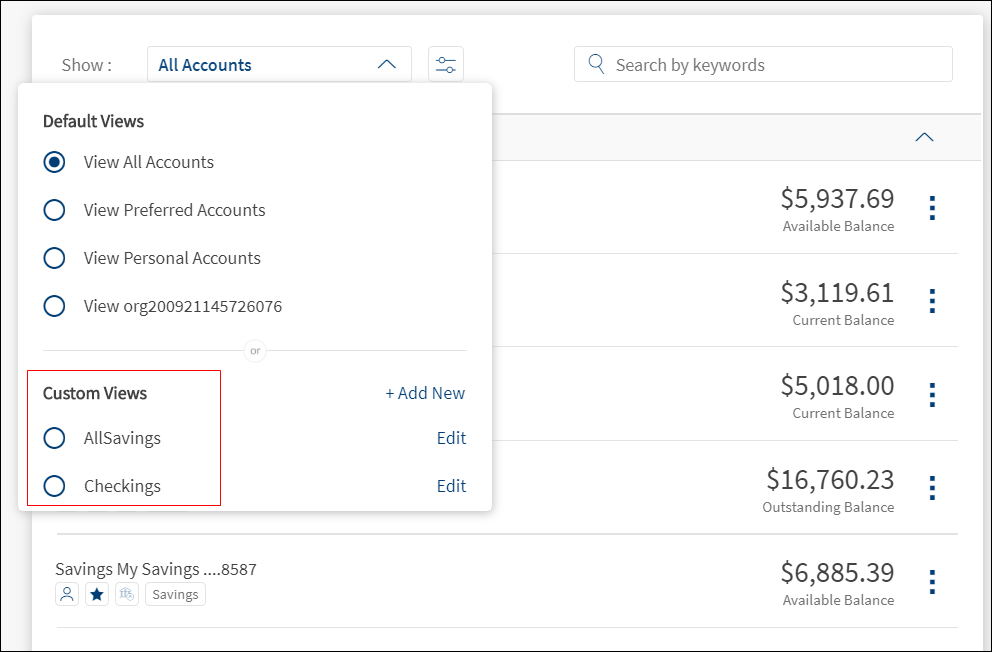Click the person icon under My Savings
992x652 pixels.
click(67, 595)
